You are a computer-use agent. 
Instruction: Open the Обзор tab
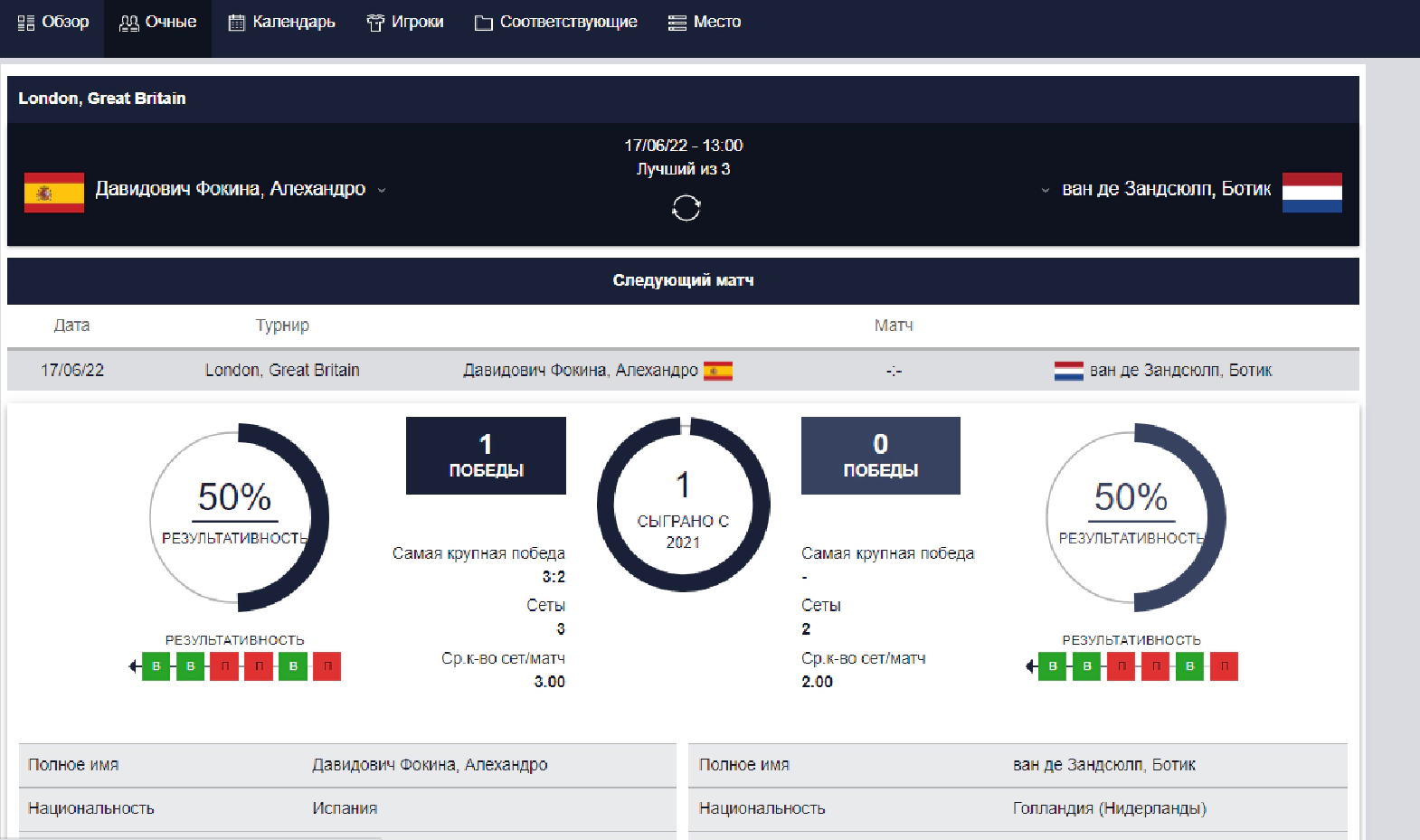pos(52,23)
